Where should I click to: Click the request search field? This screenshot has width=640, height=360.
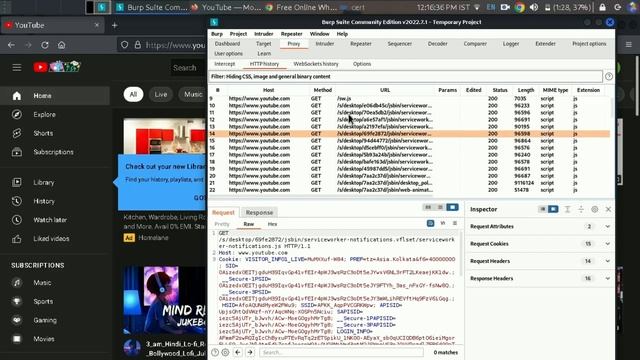pos(341,352)
